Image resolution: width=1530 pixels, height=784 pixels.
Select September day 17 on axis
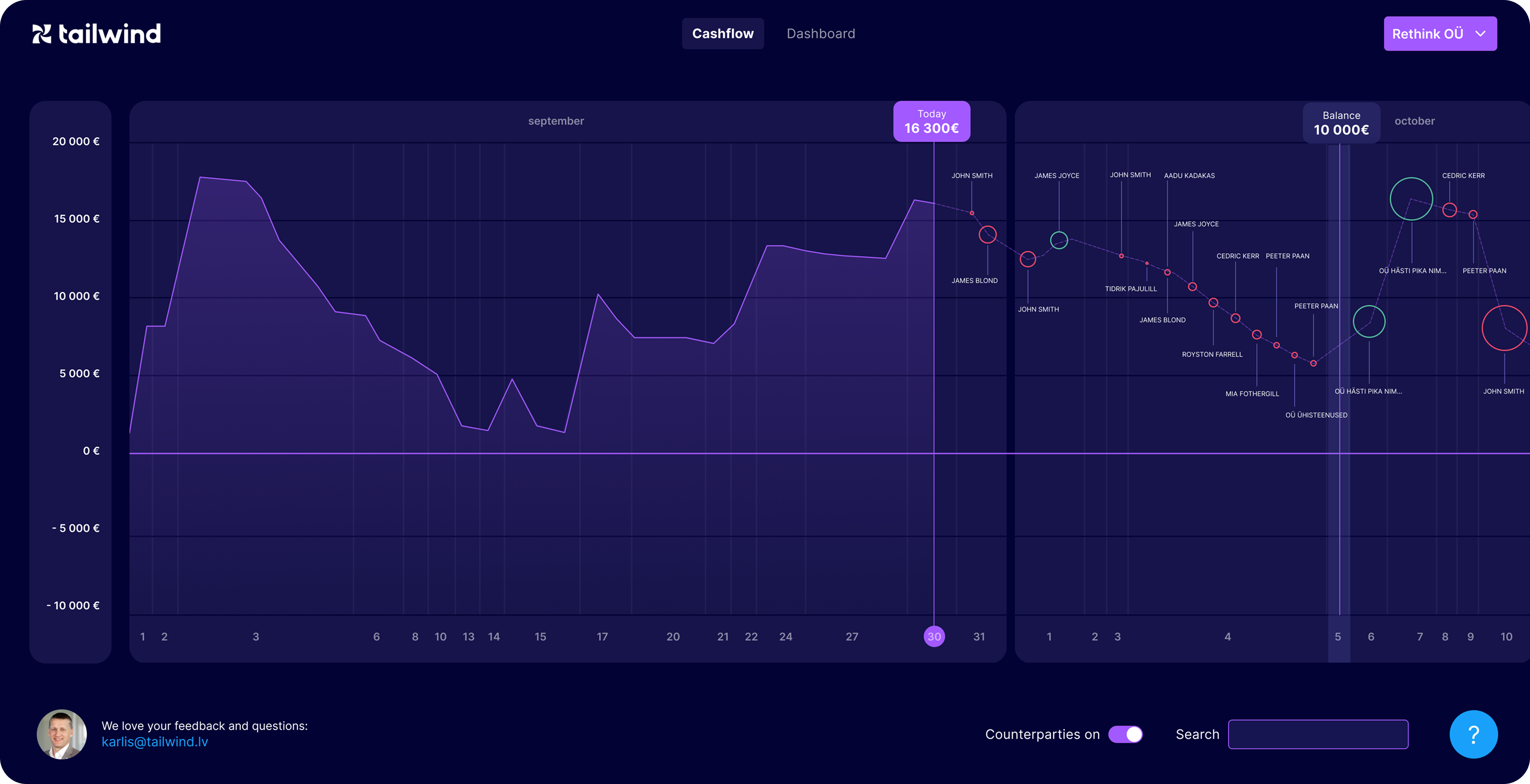(x=602, y=636)
